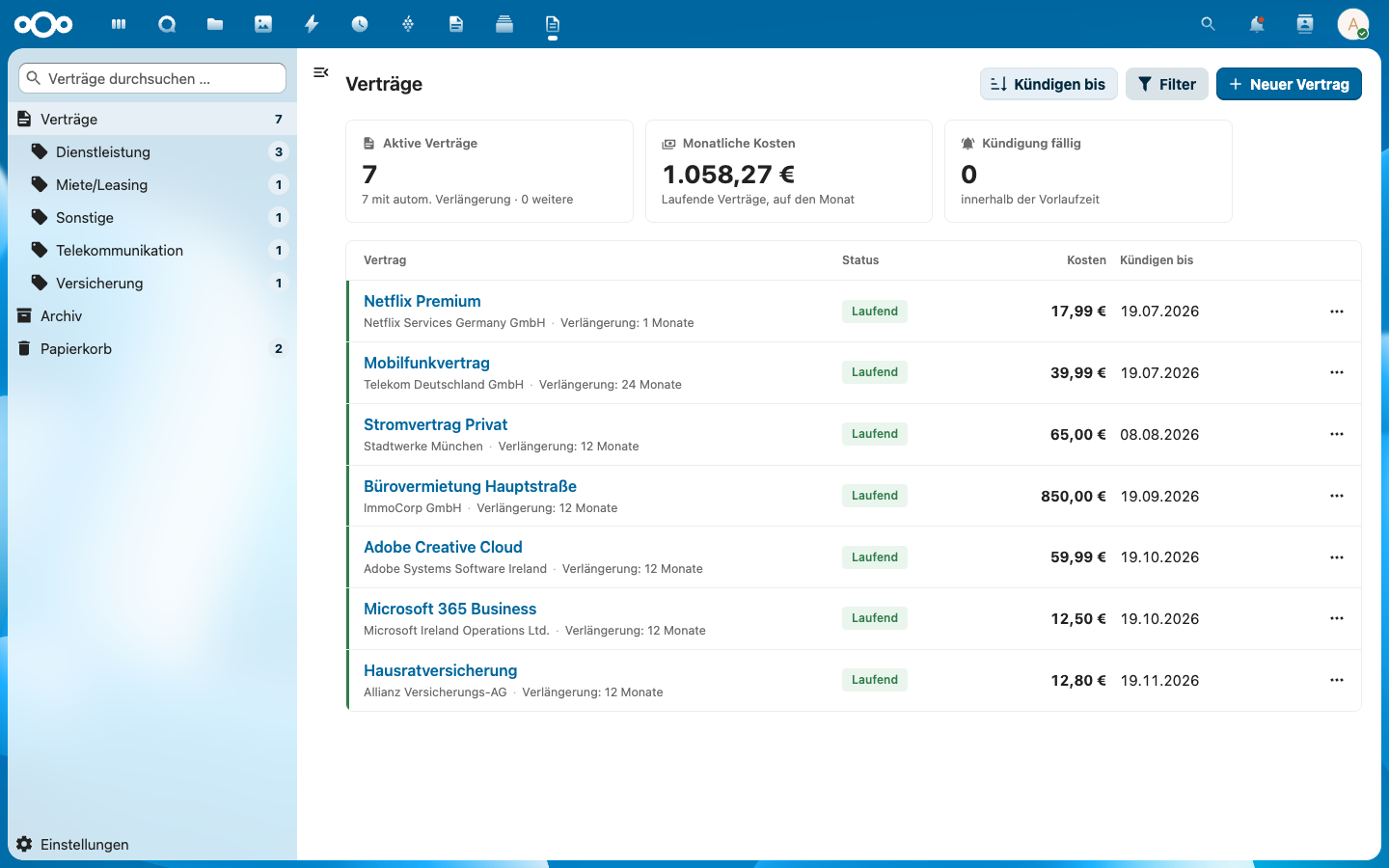Click the 17,99 € cost value

point(1078,312)
